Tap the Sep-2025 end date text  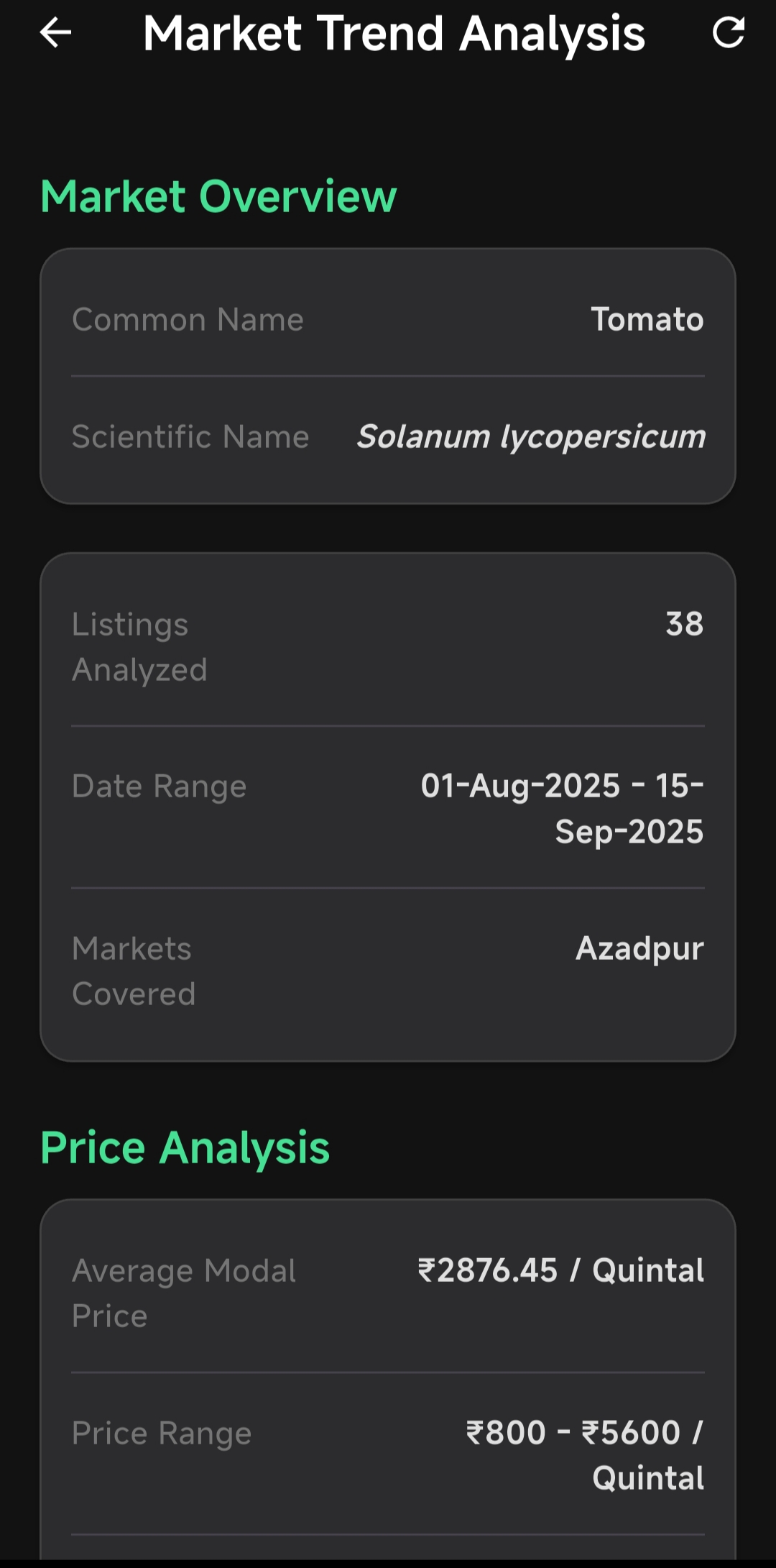(629, 832)
